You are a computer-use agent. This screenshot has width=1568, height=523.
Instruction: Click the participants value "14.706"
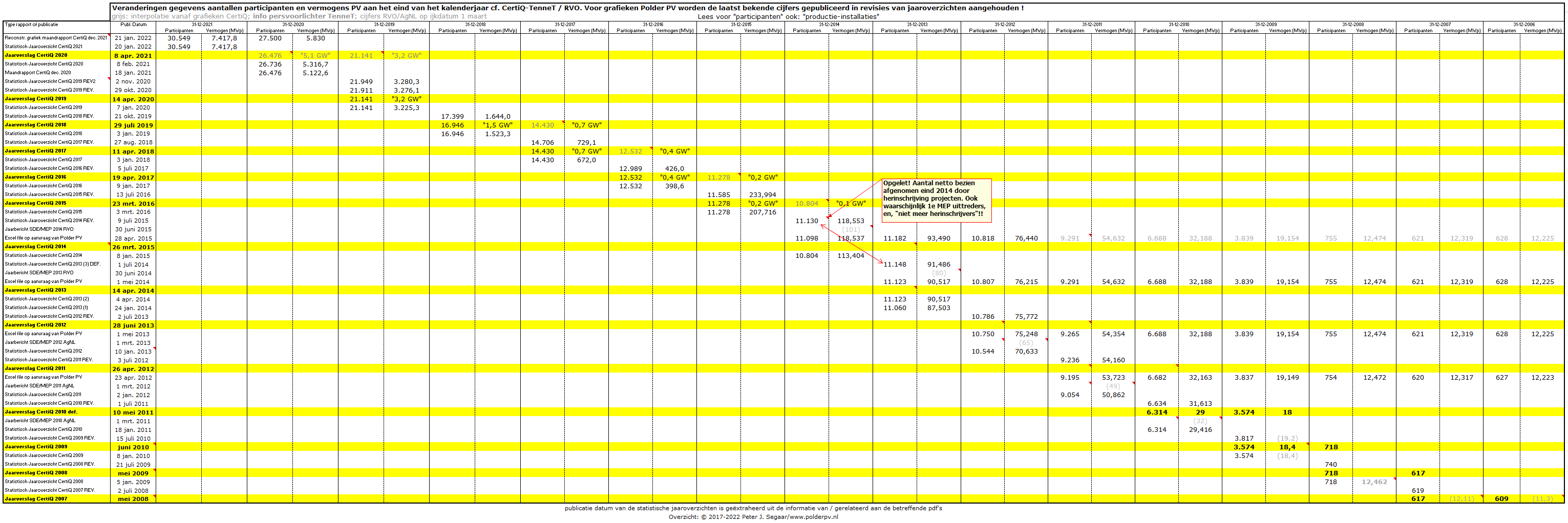pyautogui.click(x=542, y=142)
